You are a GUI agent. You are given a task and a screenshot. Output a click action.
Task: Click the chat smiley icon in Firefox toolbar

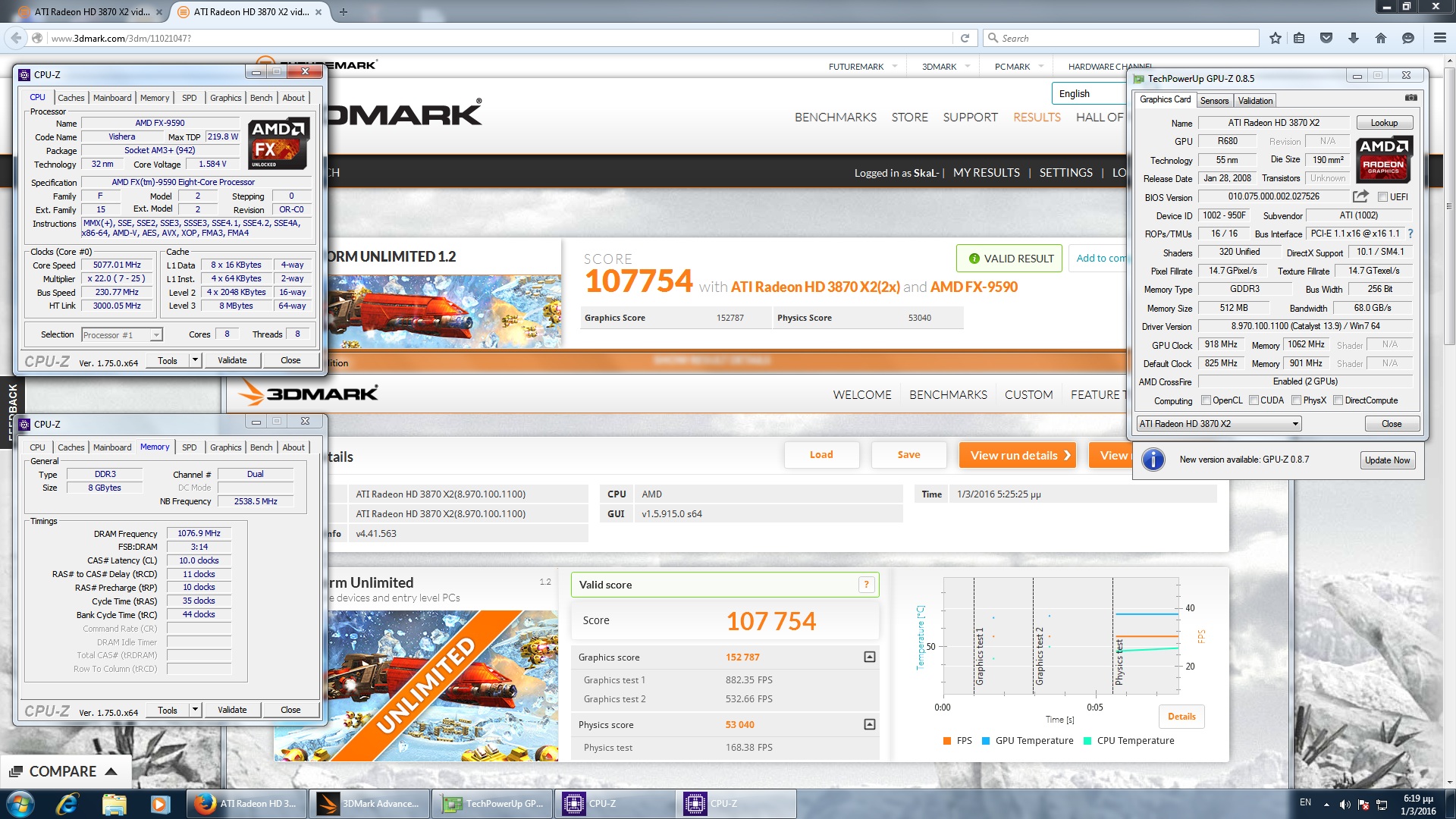point(1408,38)
